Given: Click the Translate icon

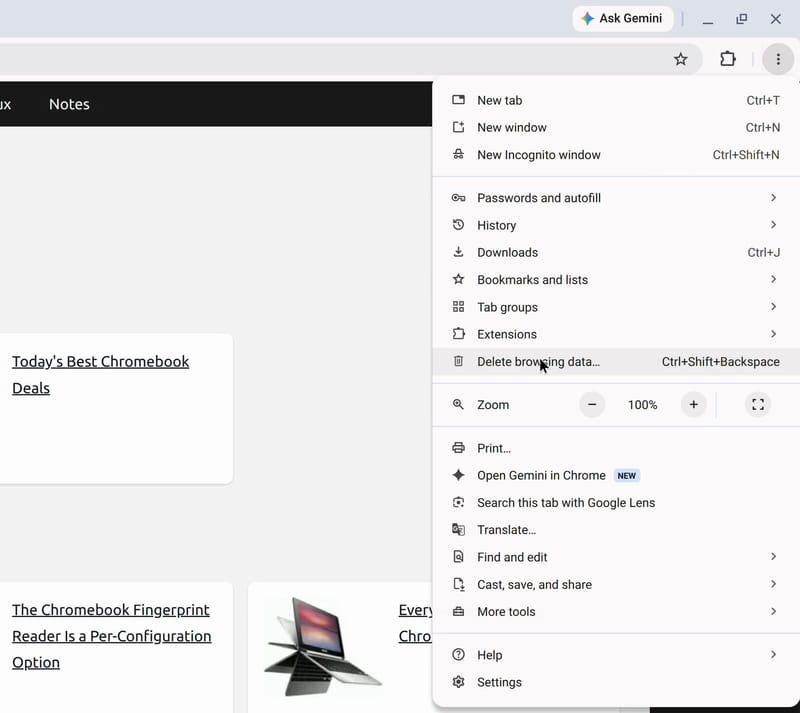Looking at the screenshot, I should coord(458,529).
